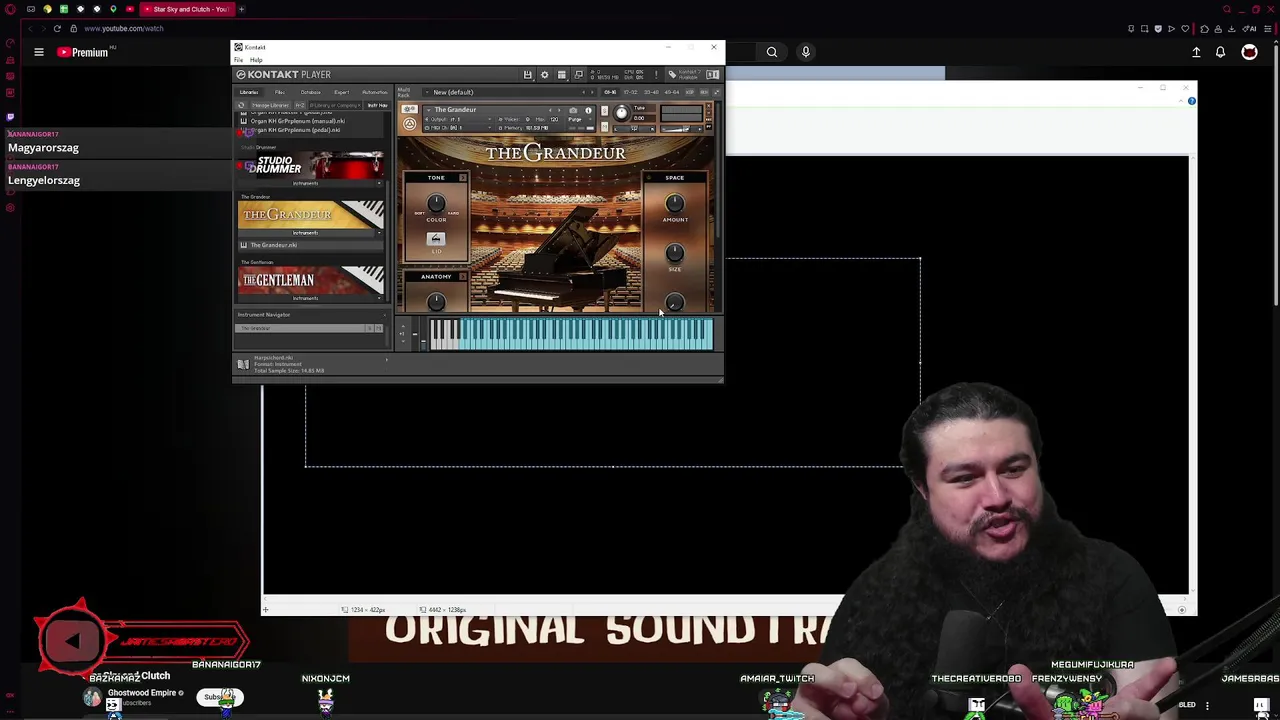Open dropdown arrow beside Studio Drummer Instruments
The height and width of the screenshot is (720, 1280).
click(379, 183)
